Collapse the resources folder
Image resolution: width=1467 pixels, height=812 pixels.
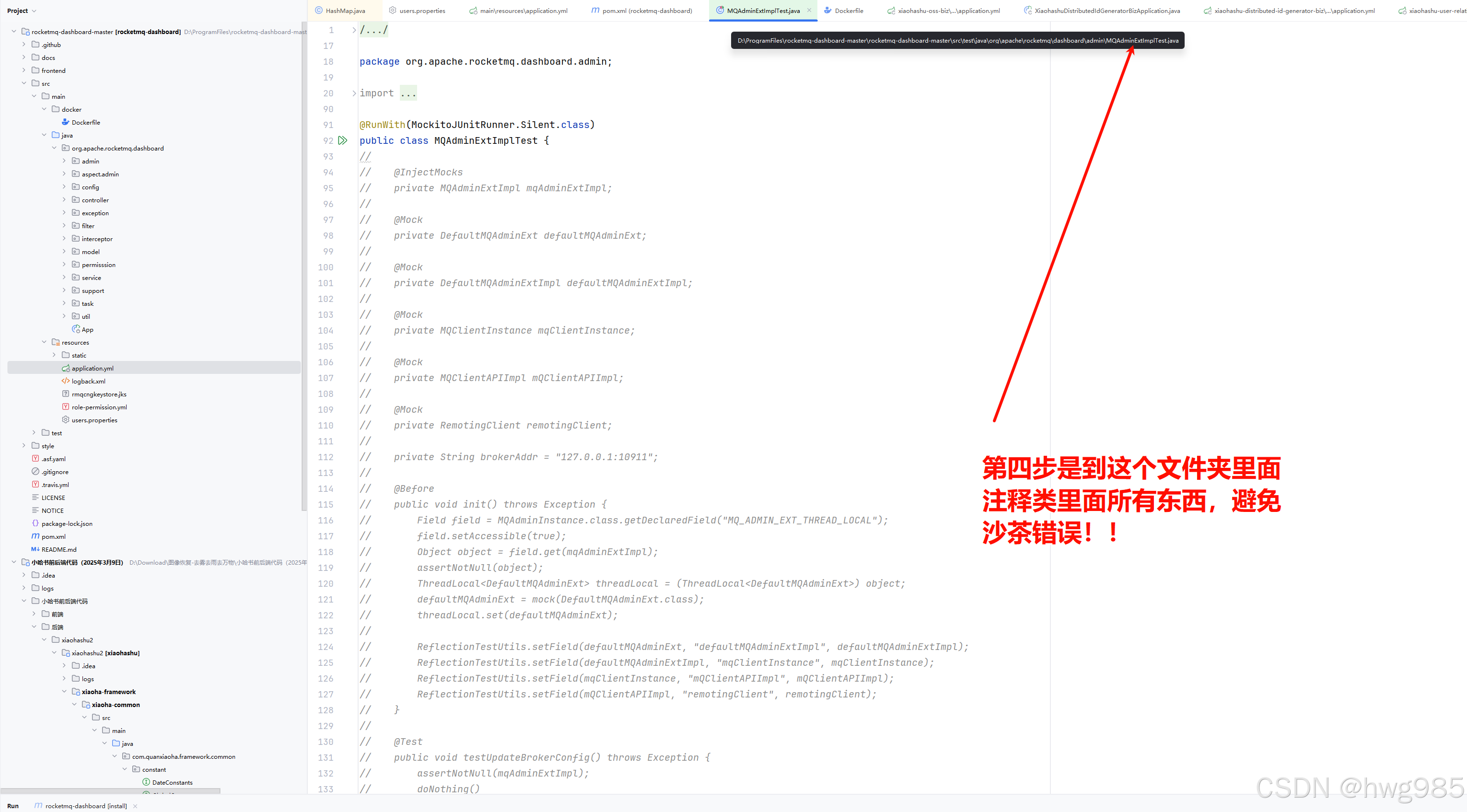coord(45,342)
